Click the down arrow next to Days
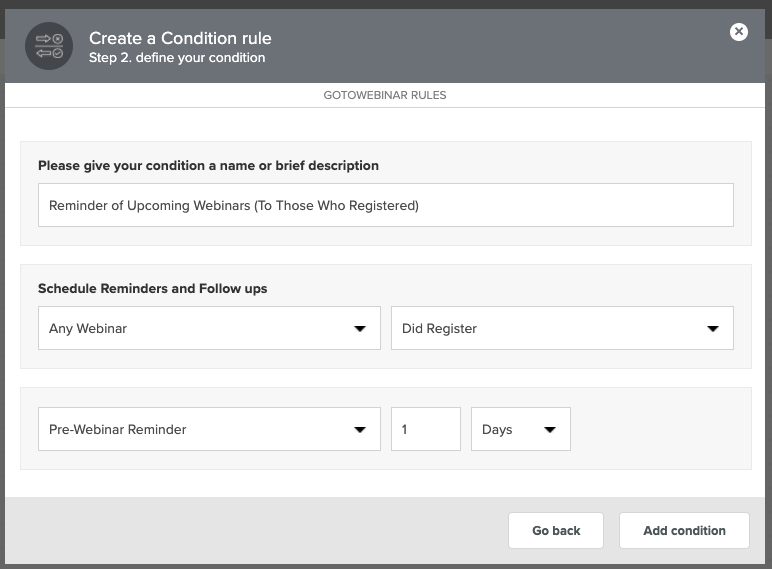This screenshot has height=569, width=772. 550,430
